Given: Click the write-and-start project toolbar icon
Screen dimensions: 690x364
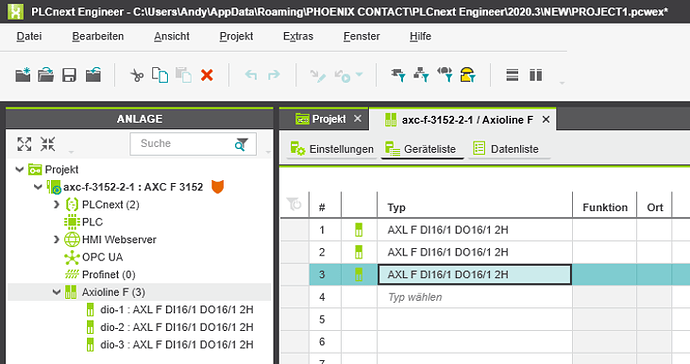Looking at the screenshot, I should [x=318, y=76].
